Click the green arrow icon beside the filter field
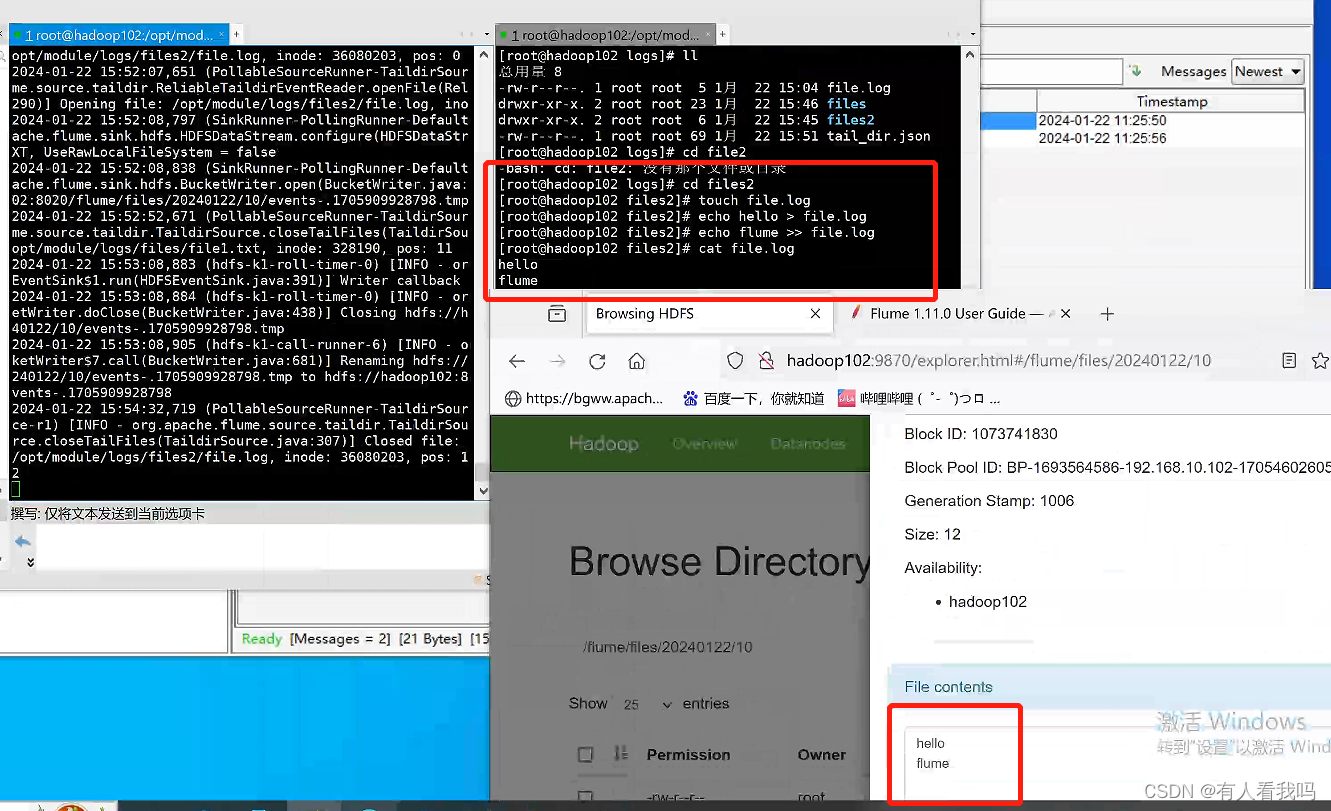This screenshot has height=811, width=1331. point(1135,71)
